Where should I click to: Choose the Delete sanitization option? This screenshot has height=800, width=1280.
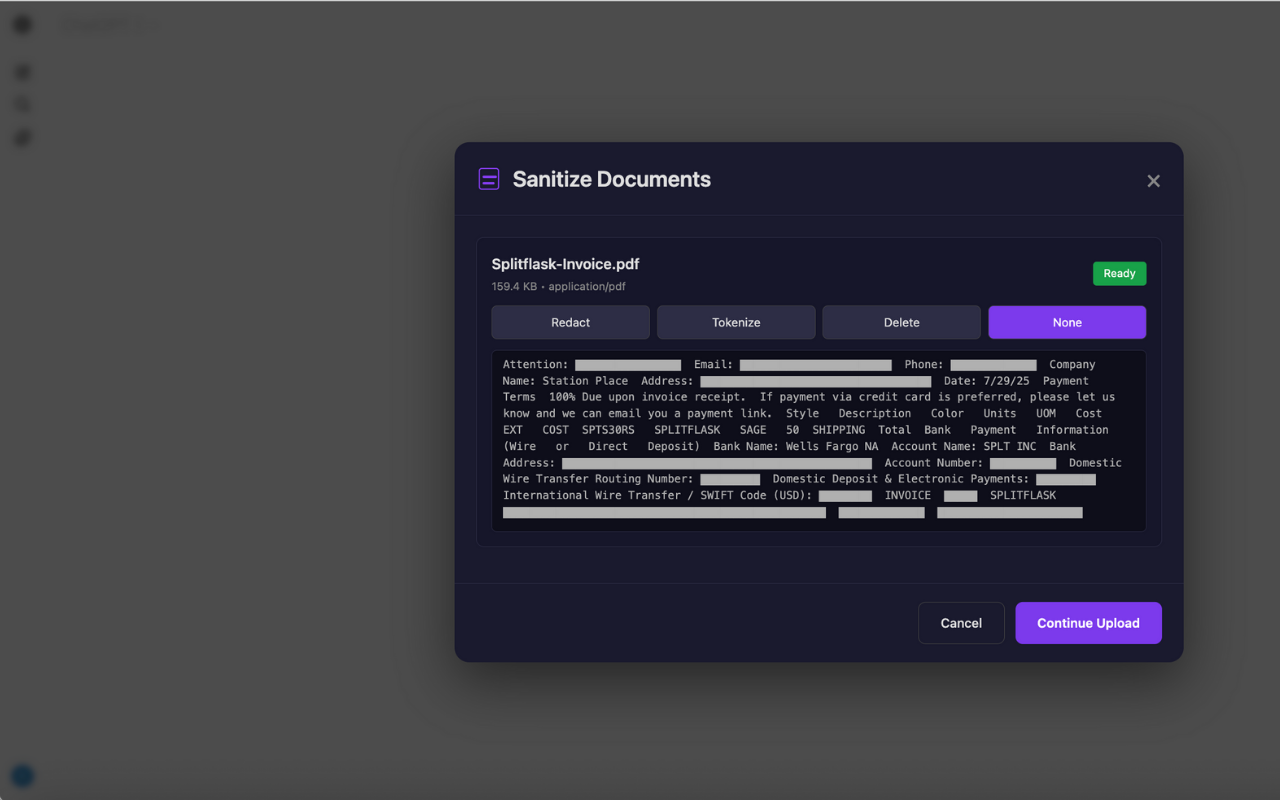click(x=901, y=322)
